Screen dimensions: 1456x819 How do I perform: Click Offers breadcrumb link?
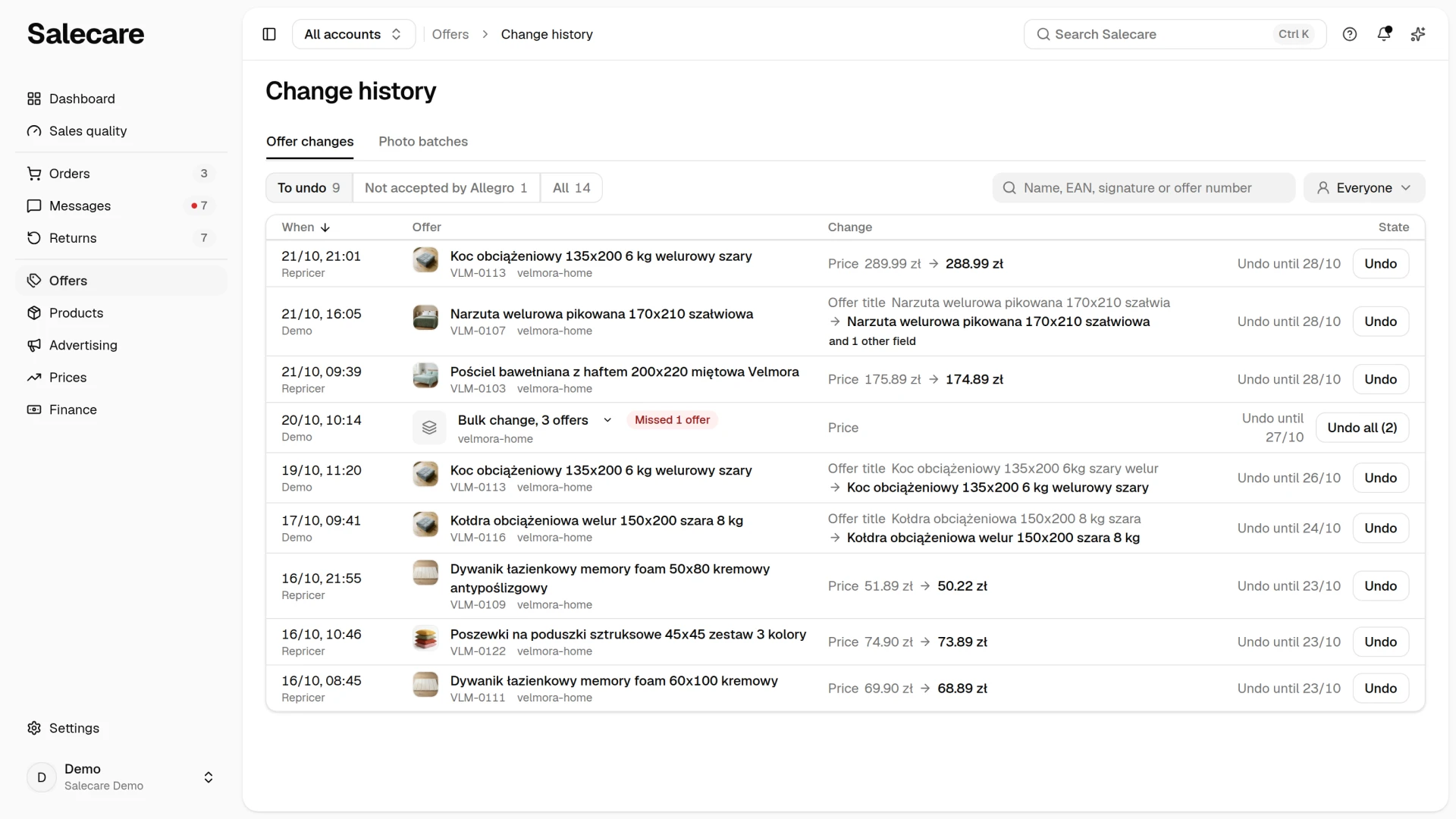(450, 34)
